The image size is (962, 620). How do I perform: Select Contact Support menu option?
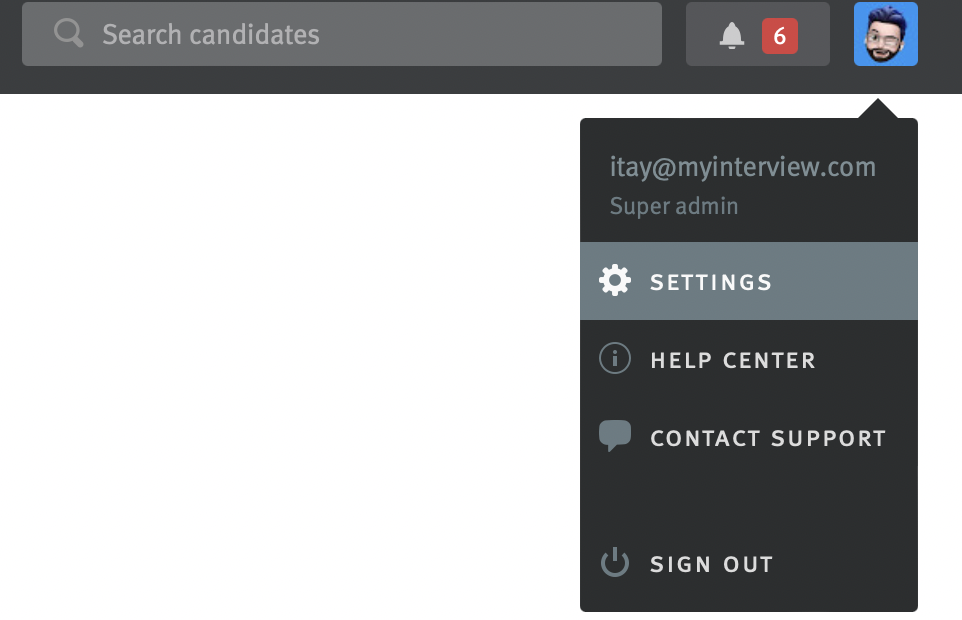[x=748, y=438]
